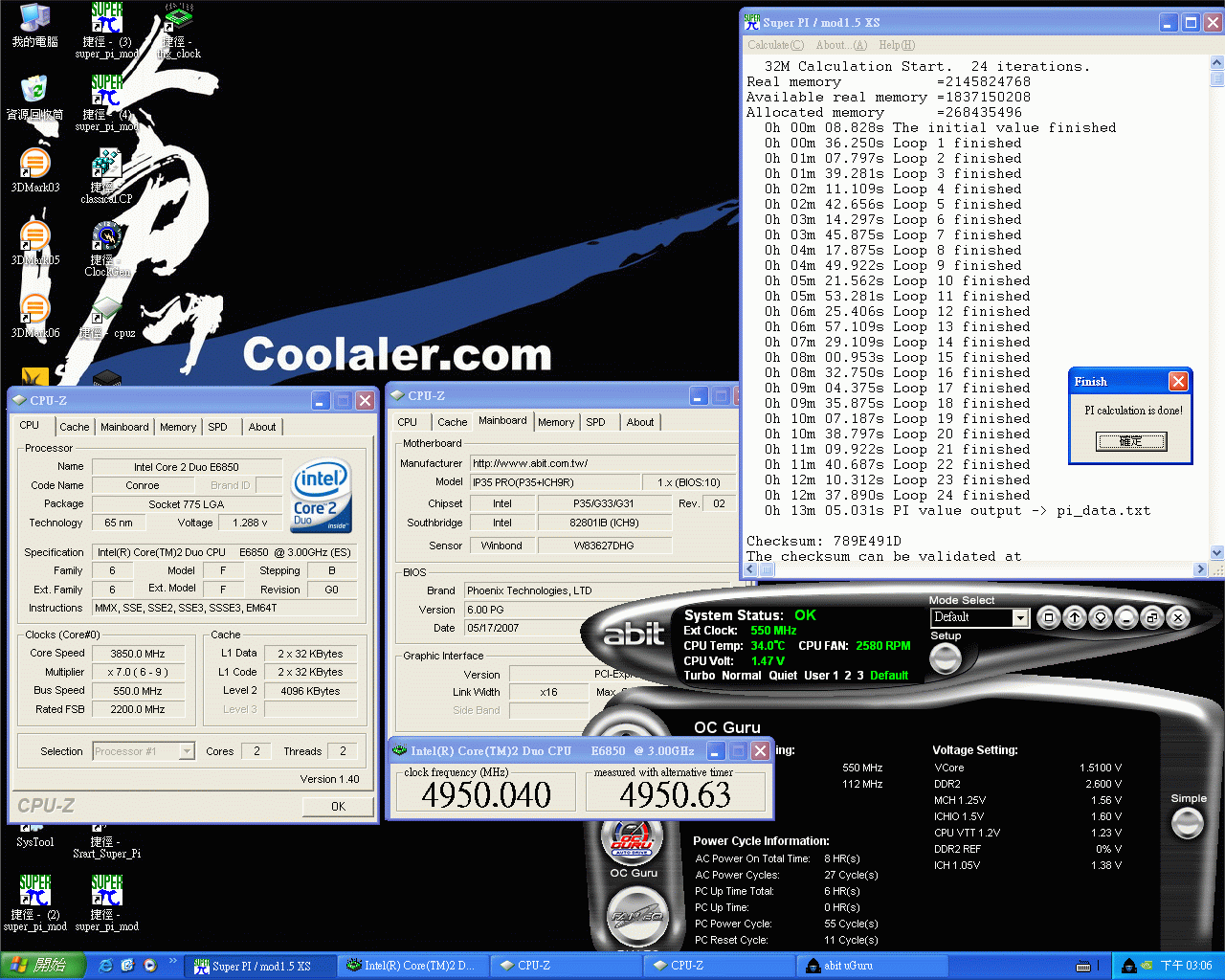Select the green Default mode in abit uGuru status

[x=889, y=676]
